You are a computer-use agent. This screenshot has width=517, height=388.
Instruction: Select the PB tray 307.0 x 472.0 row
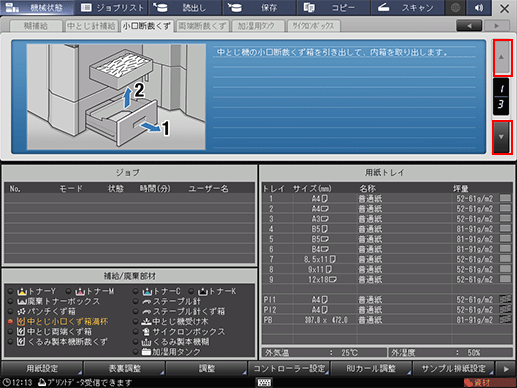(387, 320)
